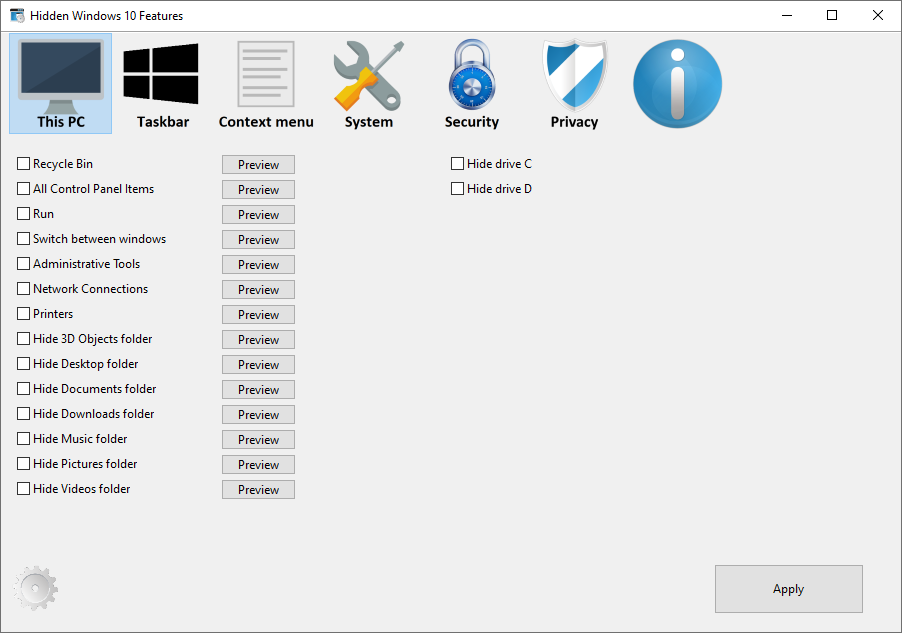Viewport: 902px width, 633px height.
Task: Check Hide drive C
Action: pyautogui.click(x=457, y=164)
